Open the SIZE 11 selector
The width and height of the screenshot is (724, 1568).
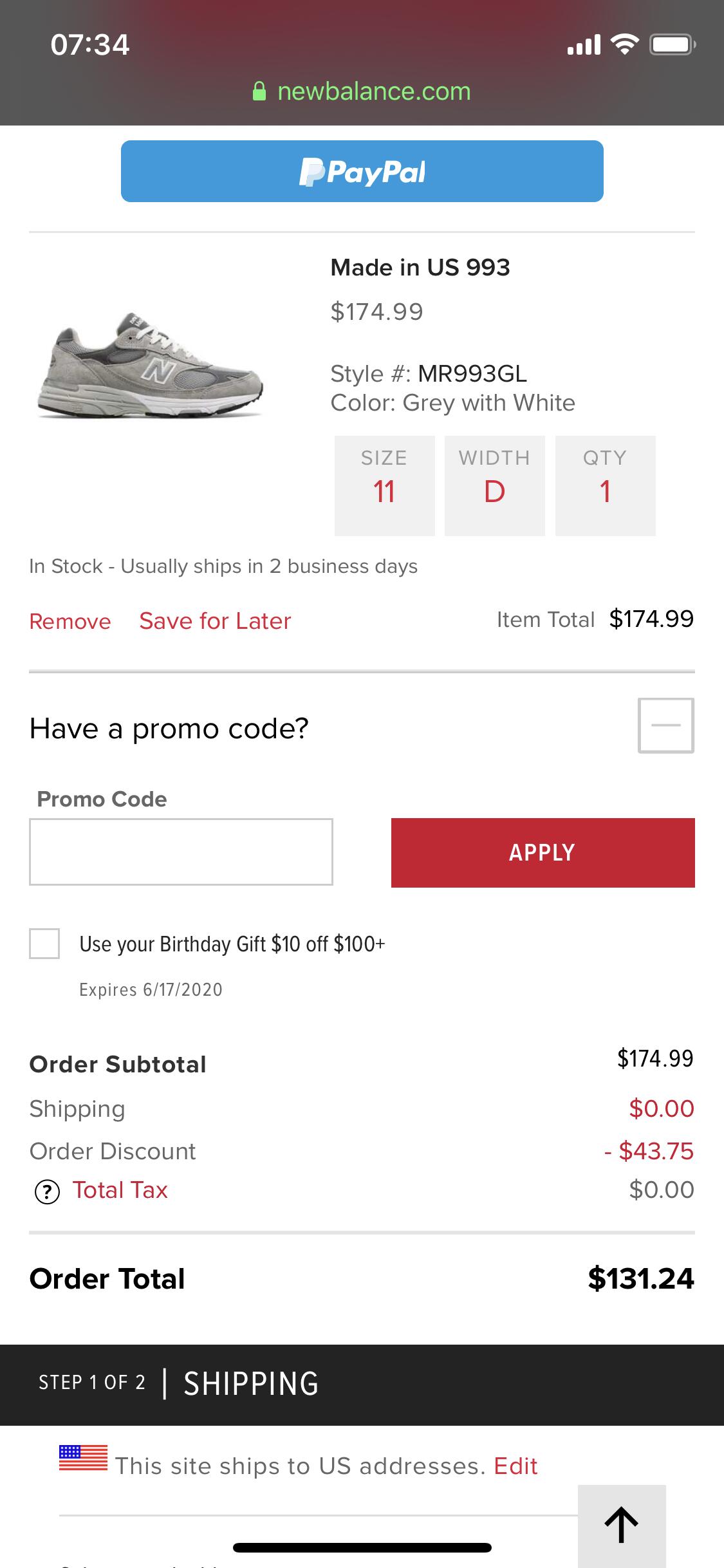pyautogui.click(x=384, y=486)
